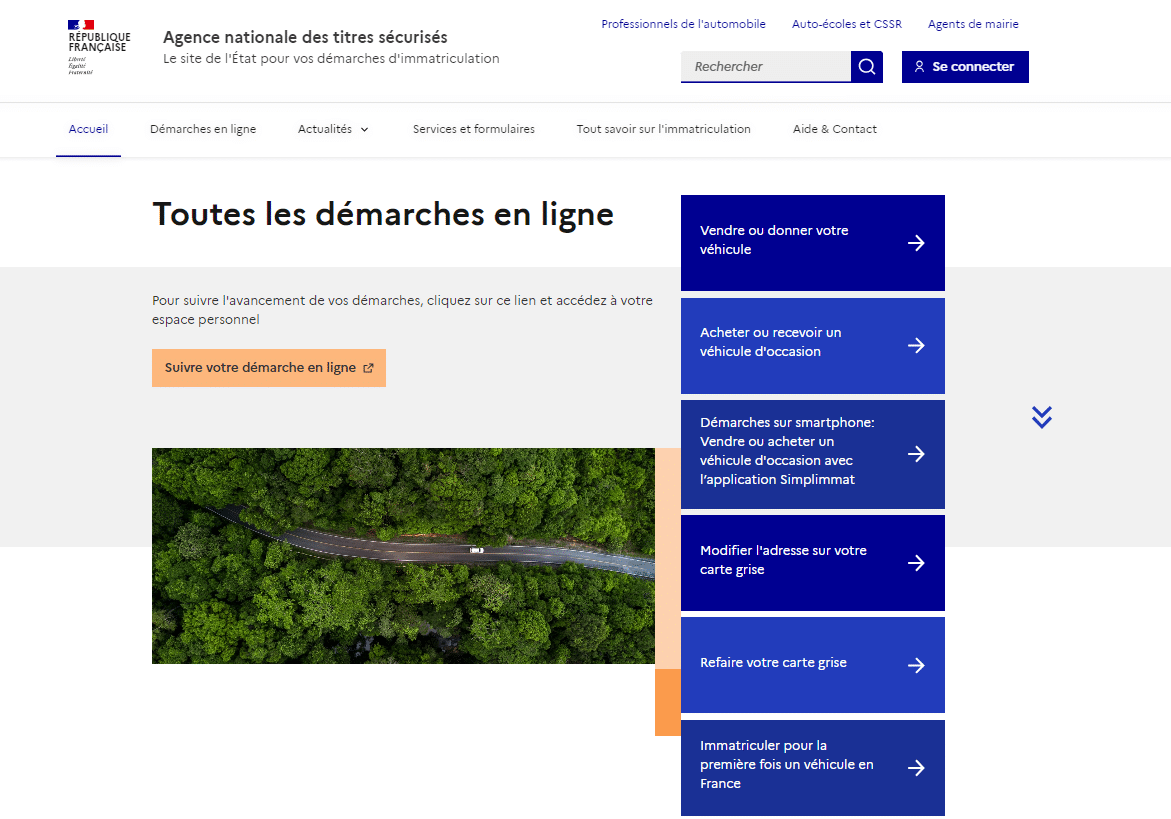Go to the Accueil tab
The image size is (1171, 819).
(88, 129)
